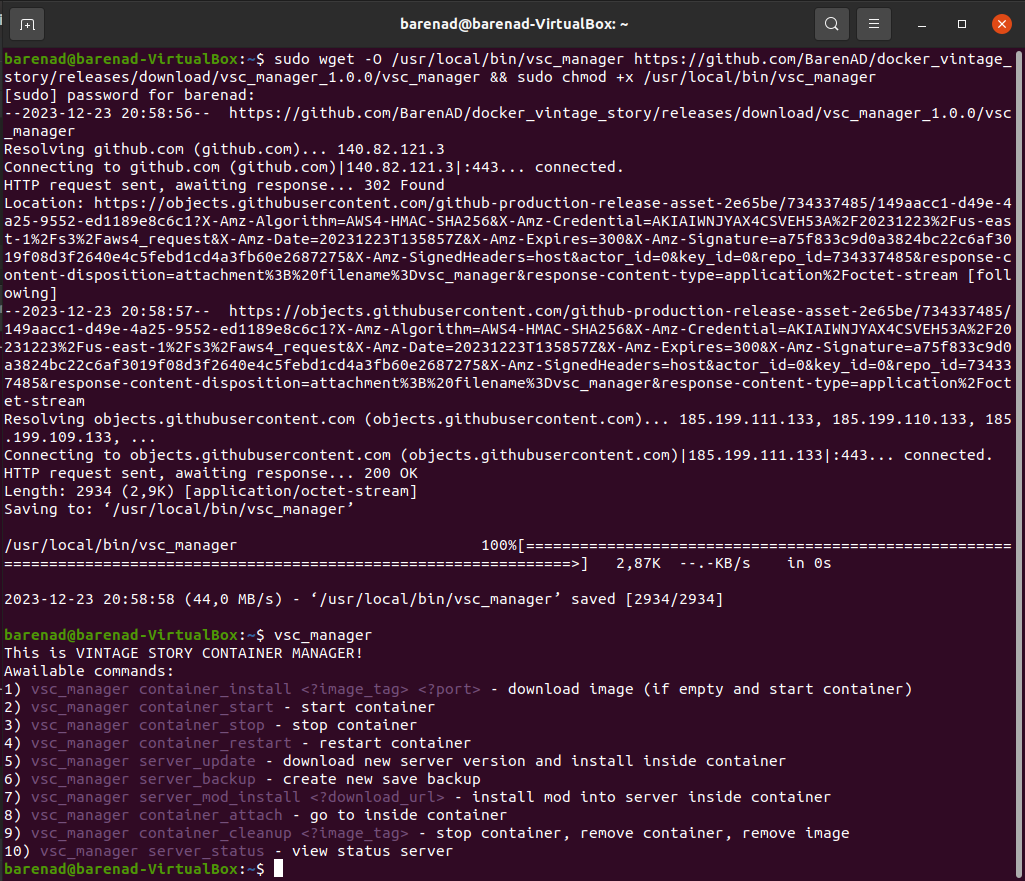Screen dimensions: 1025x881
Task: Click the GitHub URL in the sudo wget command
Action: [x=820, y=59]
